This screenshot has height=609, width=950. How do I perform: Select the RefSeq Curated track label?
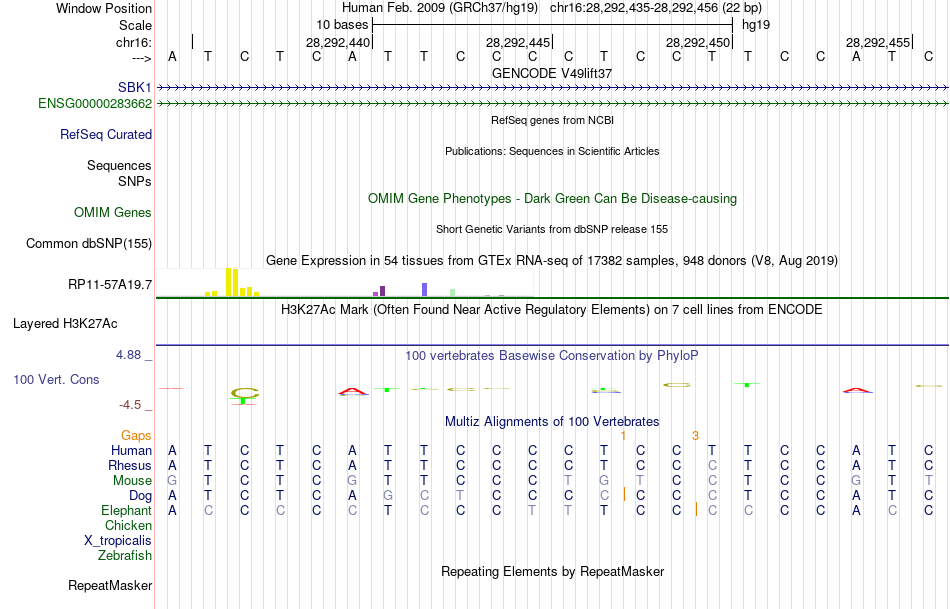105,135
